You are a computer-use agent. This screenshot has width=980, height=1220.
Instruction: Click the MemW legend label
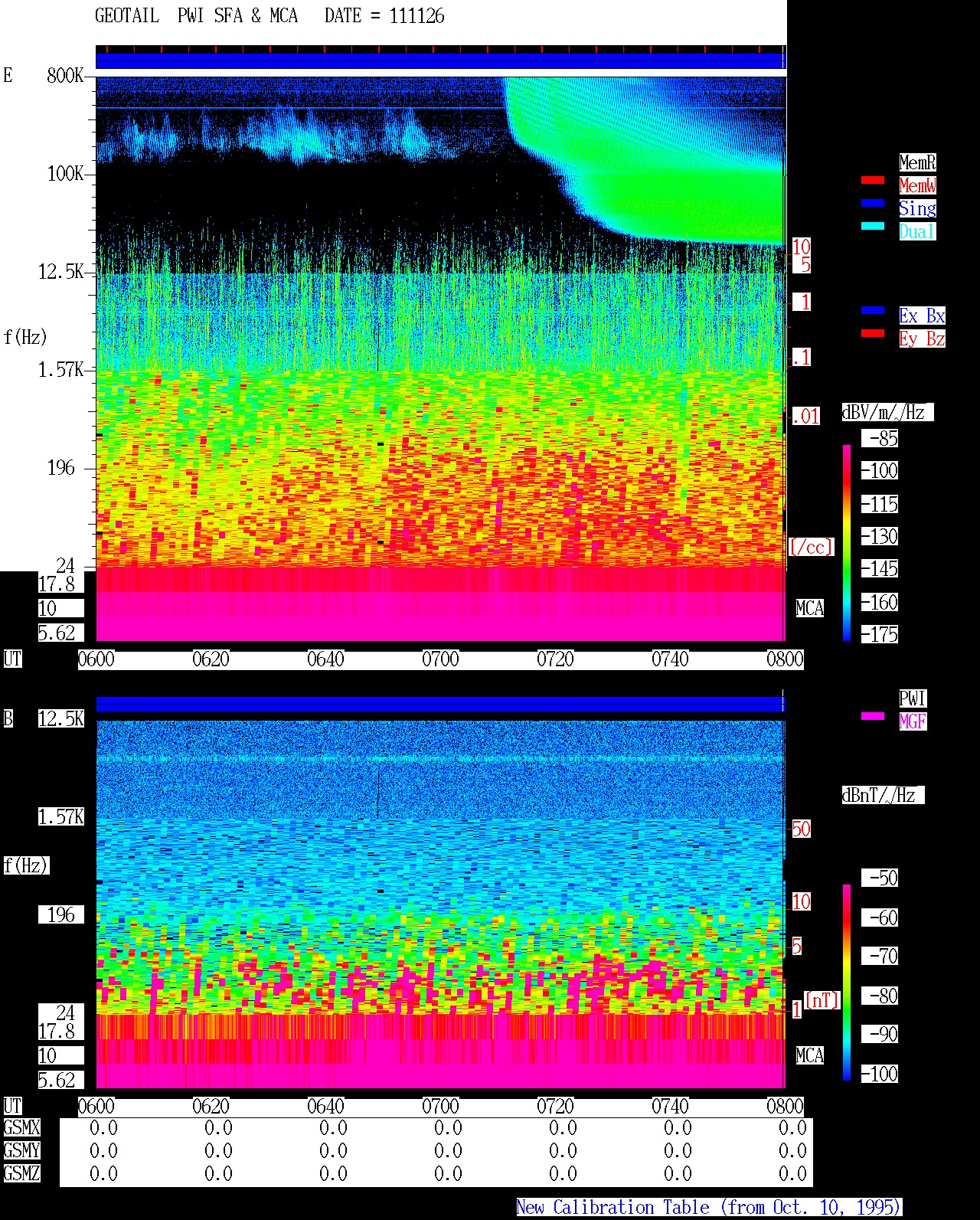click(x=917, y=185)
